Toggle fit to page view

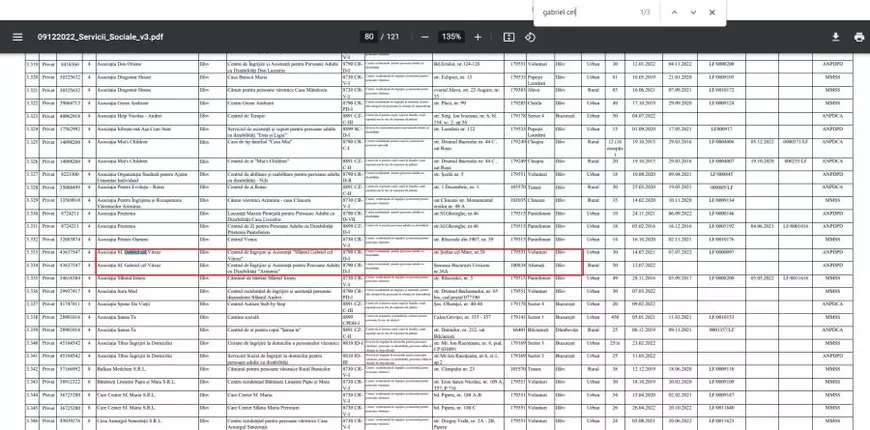point(509,37)
